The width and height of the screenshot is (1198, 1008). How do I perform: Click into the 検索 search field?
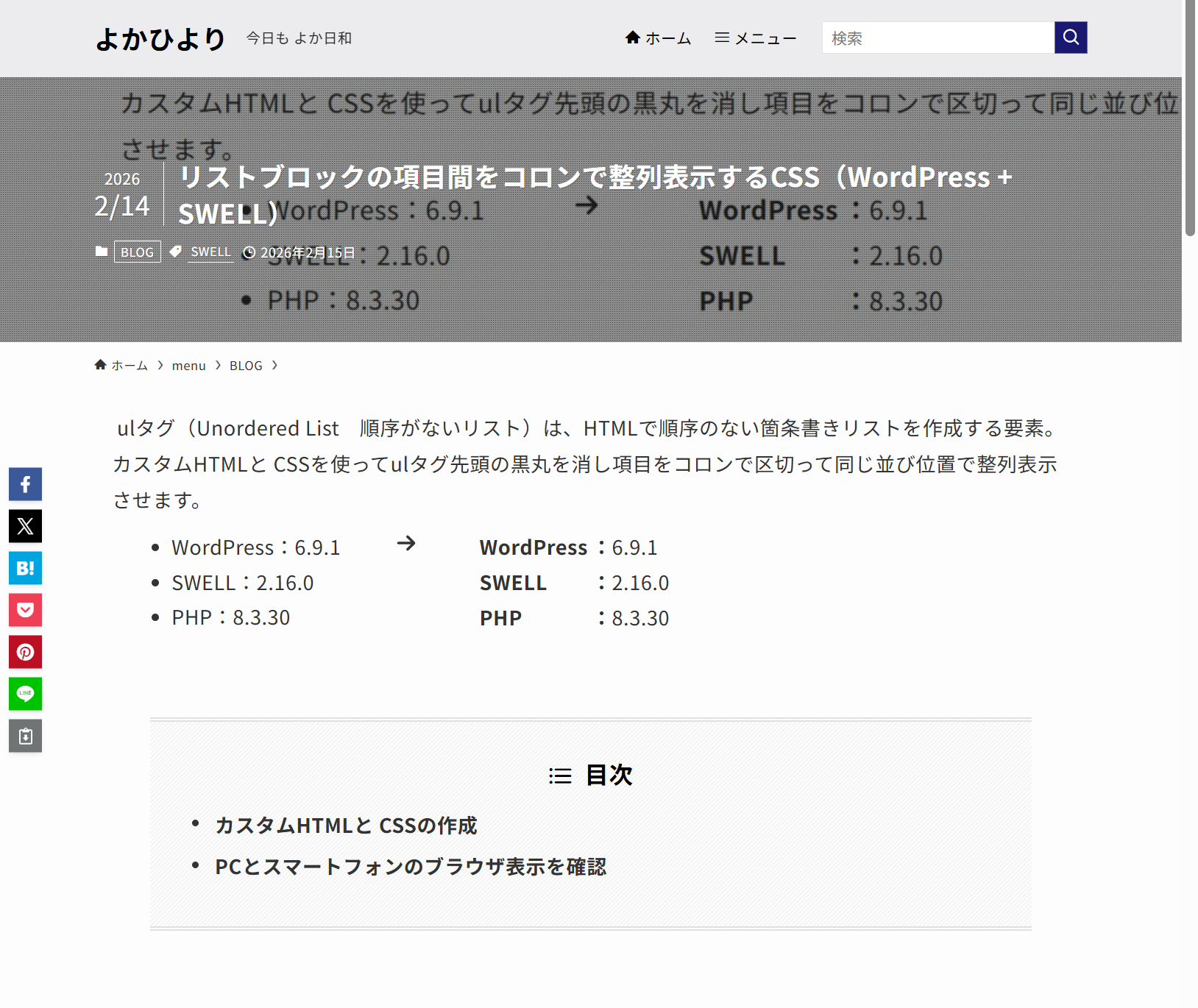coord(938,38)
